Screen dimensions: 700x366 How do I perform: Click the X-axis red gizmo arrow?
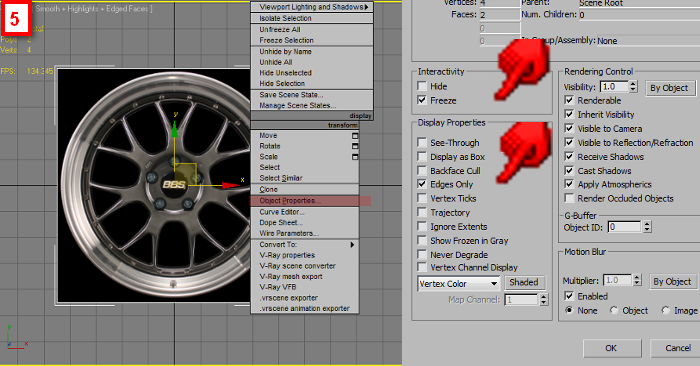[x=230, y=185]
